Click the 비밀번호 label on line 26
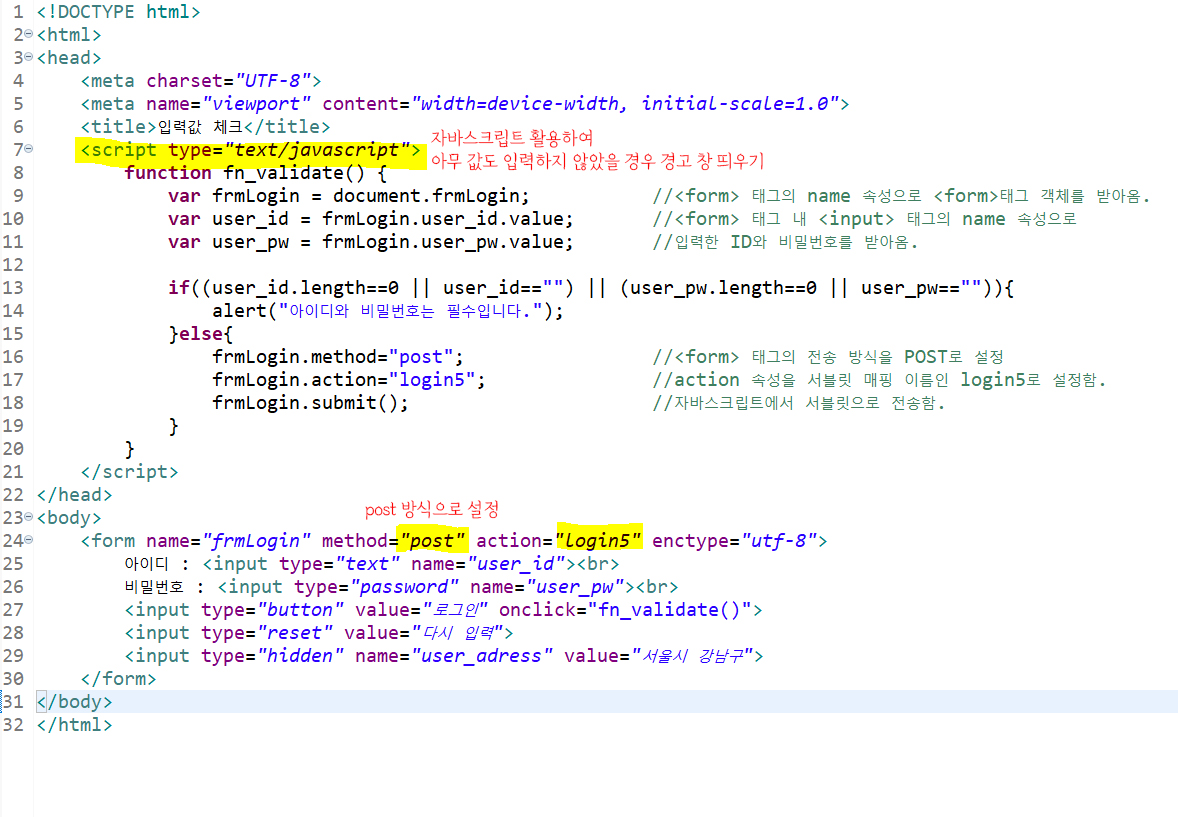 click(154, 587)
